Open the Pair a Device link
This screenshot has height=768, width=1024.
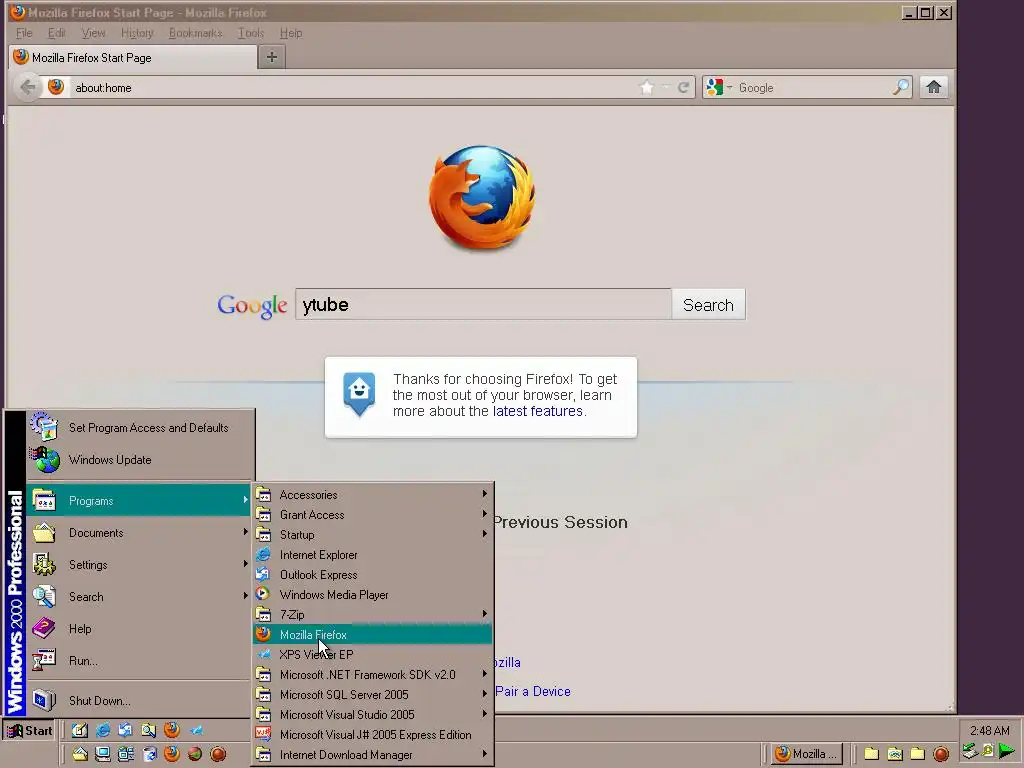533,691
